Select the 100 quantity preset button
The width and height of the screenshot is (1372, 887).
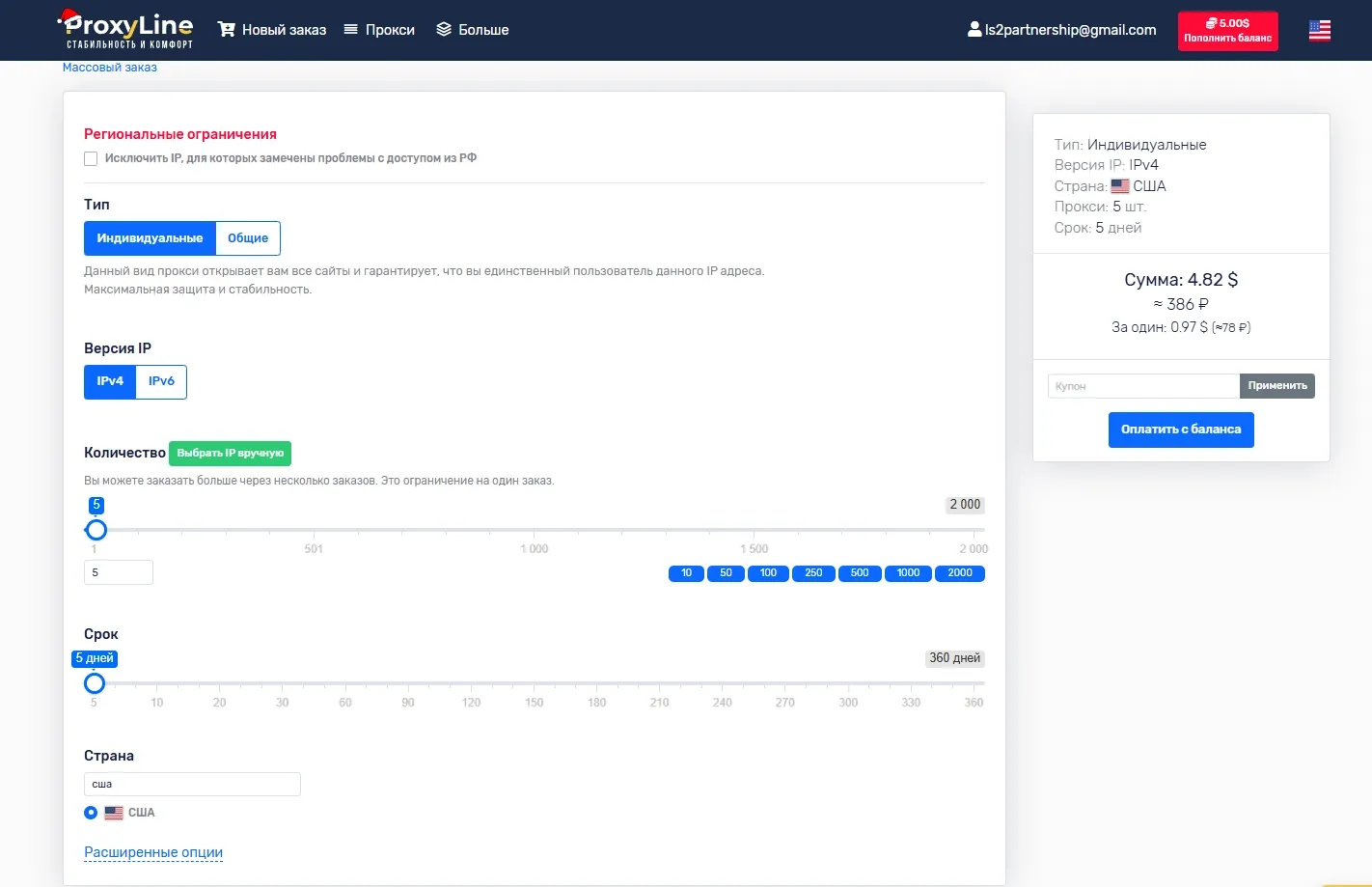(x=768, y=573)
